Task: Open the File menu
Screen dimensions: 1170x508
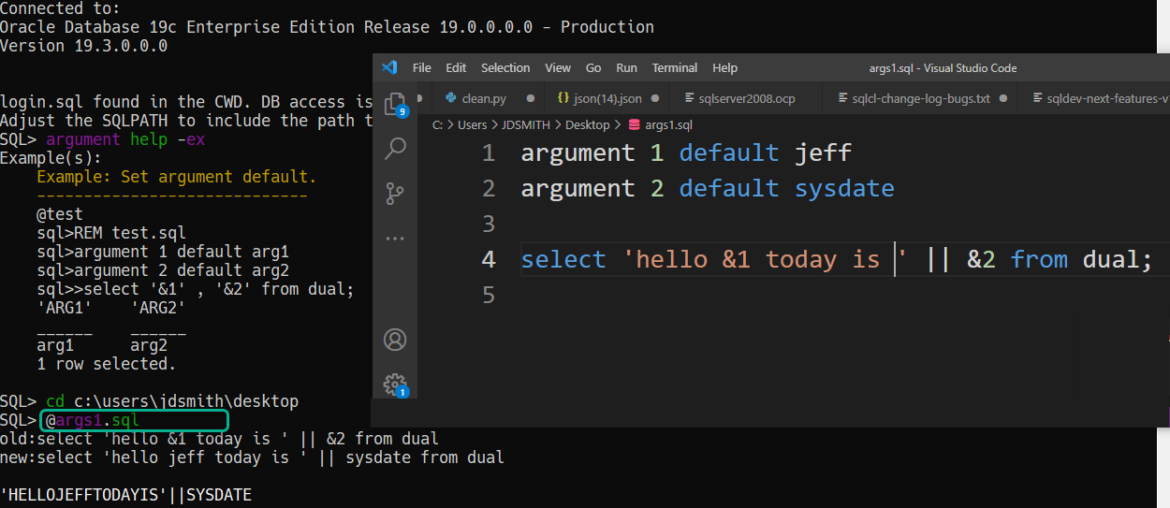Action: pos(422,68)
